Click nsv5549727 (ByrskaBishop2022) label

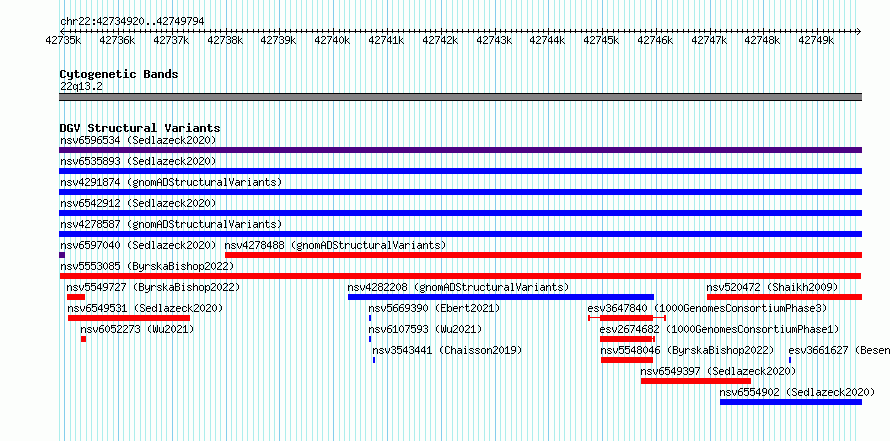tap(153, 287)
